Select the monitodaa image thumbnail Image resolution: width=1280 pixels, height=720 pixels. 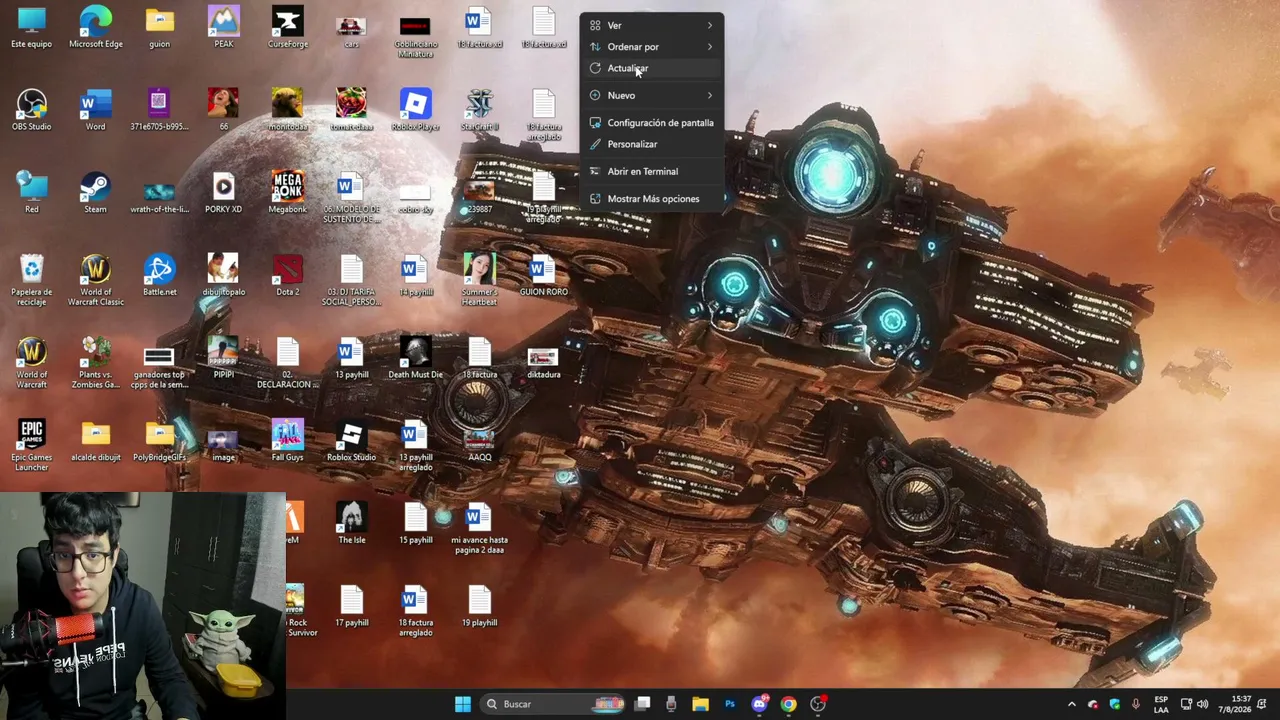pos(288,110)
